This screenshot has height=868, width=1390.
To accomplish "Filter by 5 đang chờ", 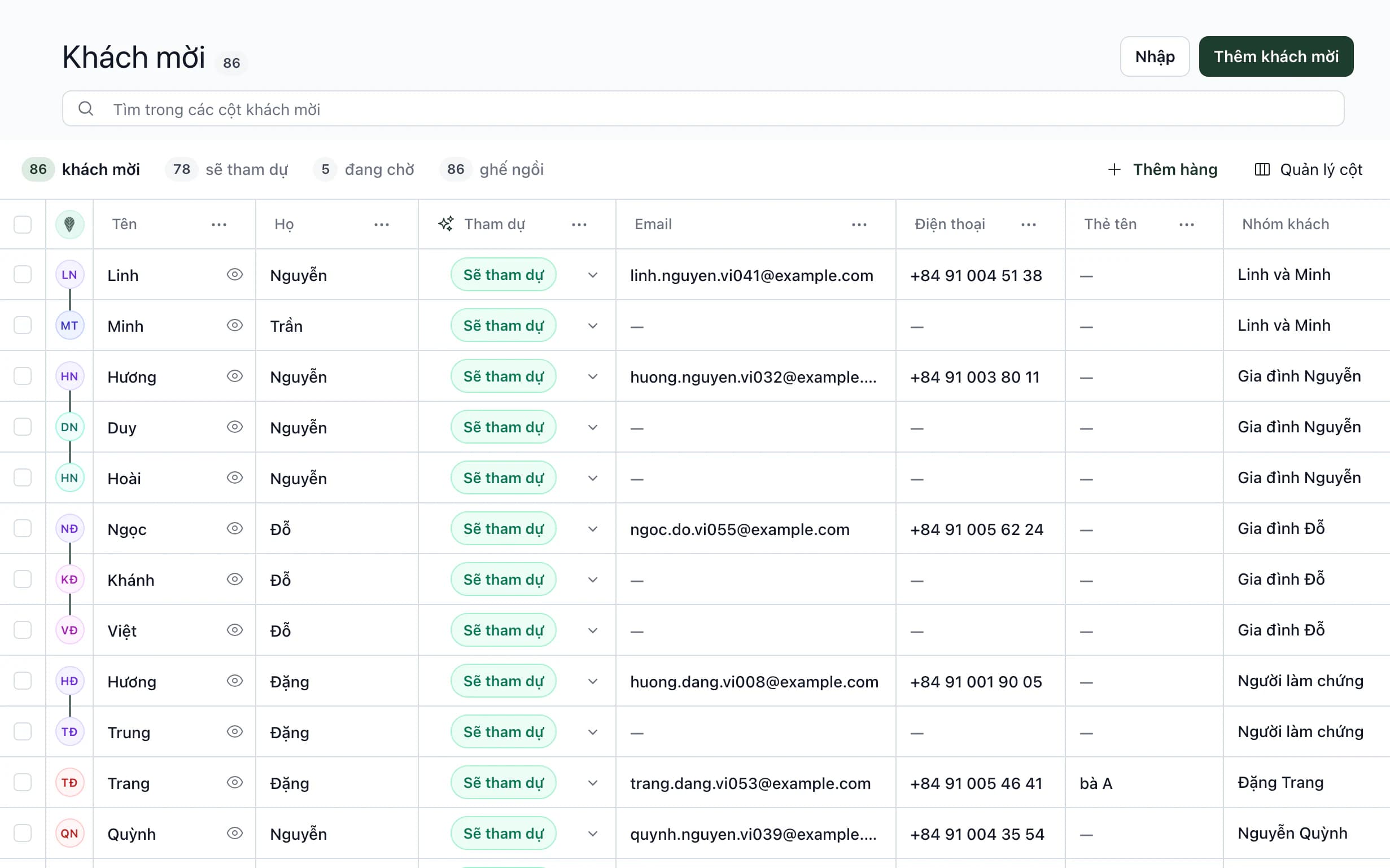I will [364, 169].
